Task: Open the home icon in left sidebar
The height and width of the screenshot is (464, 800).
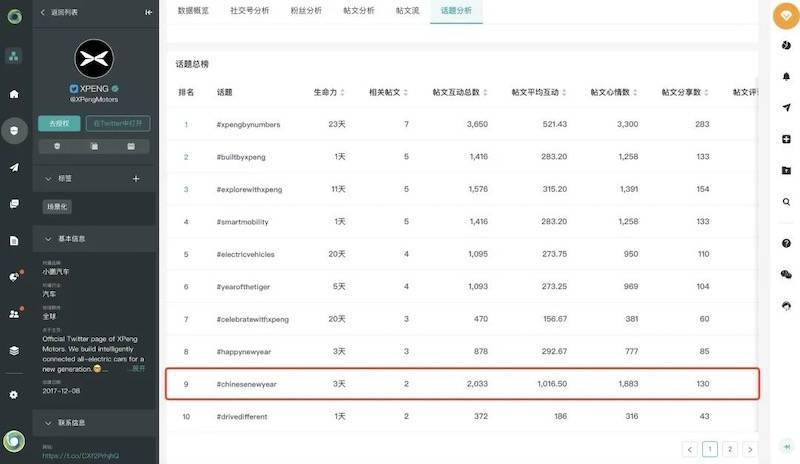Action: (x=14, y=94)
